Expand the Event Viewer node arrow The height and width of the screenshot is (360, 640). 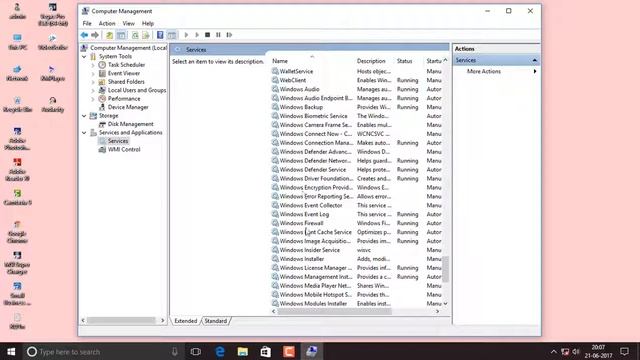93,73
